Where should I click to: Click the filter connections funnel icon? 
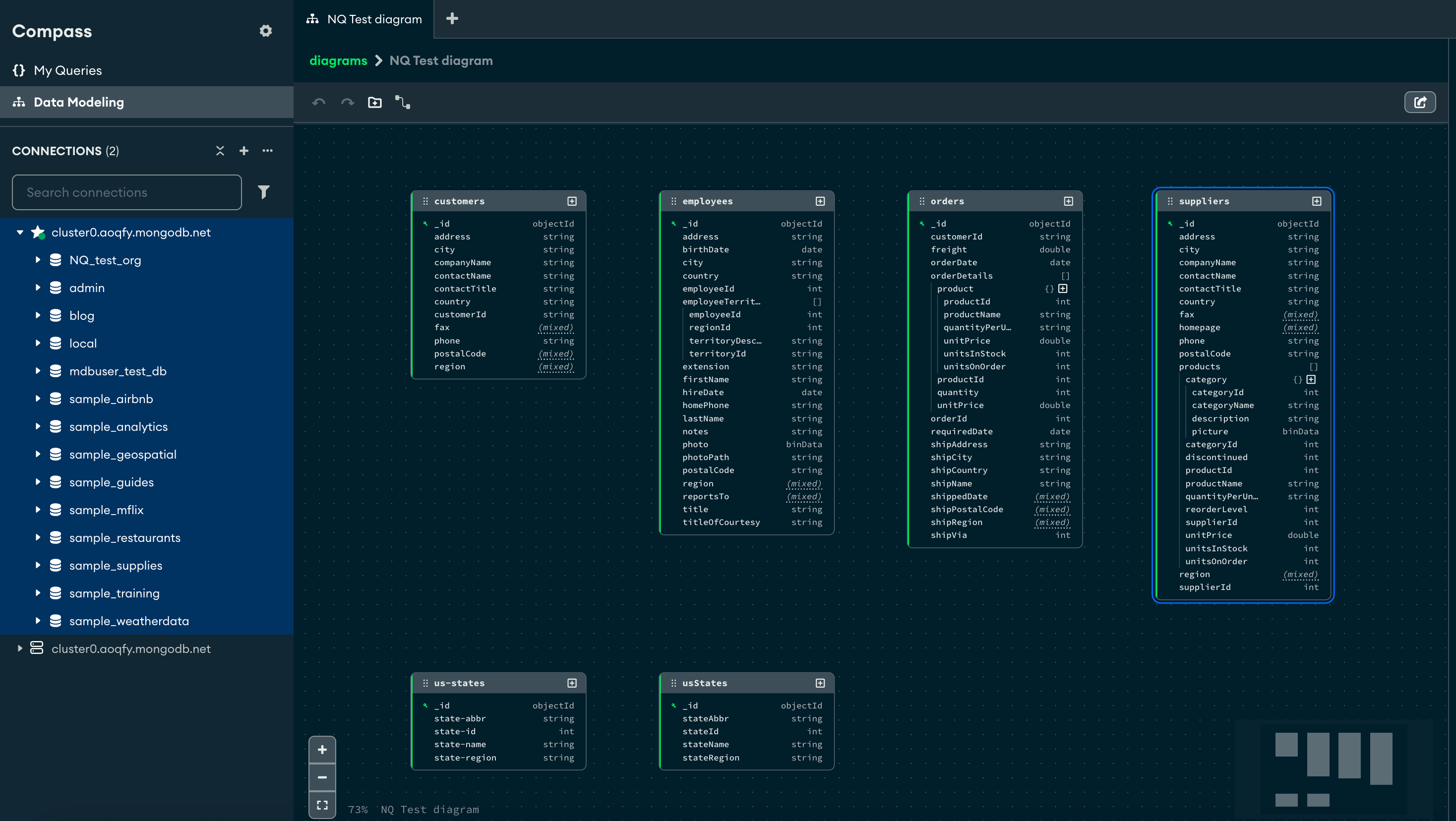coord(263,192)
